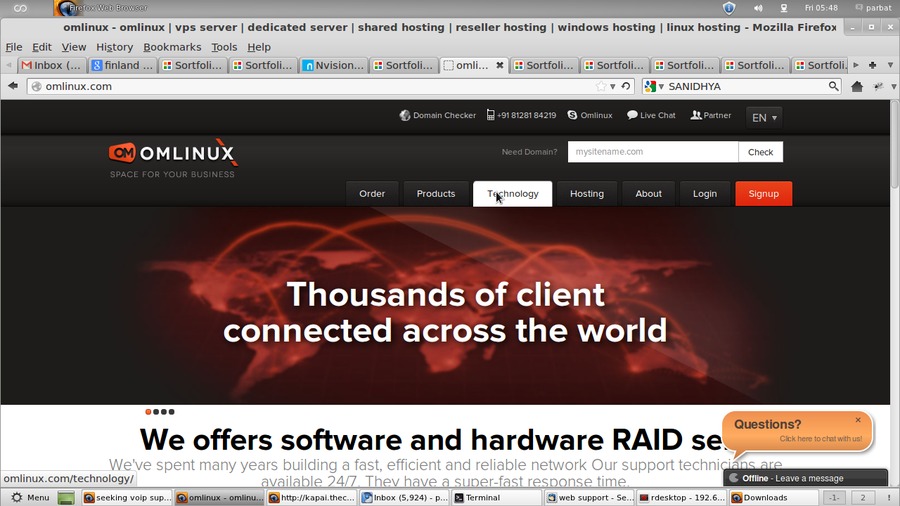
Task: Go back with the browser back arrow
Action: pyautogui.click(x=13, y=86)
